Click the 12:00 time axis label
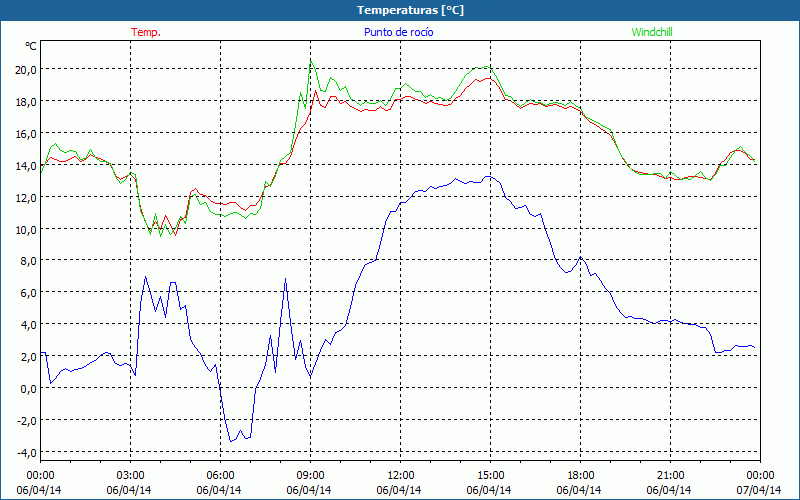The height and width of the screenshot is (500, 800). click(401, 476)
